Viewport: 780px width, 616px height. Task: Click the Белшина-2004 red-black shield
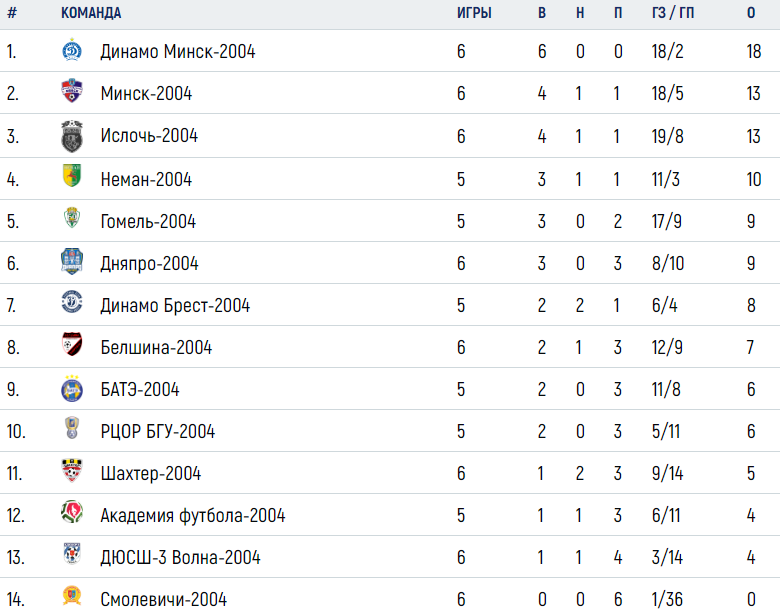pyautogui.click(x=72, y=344)
